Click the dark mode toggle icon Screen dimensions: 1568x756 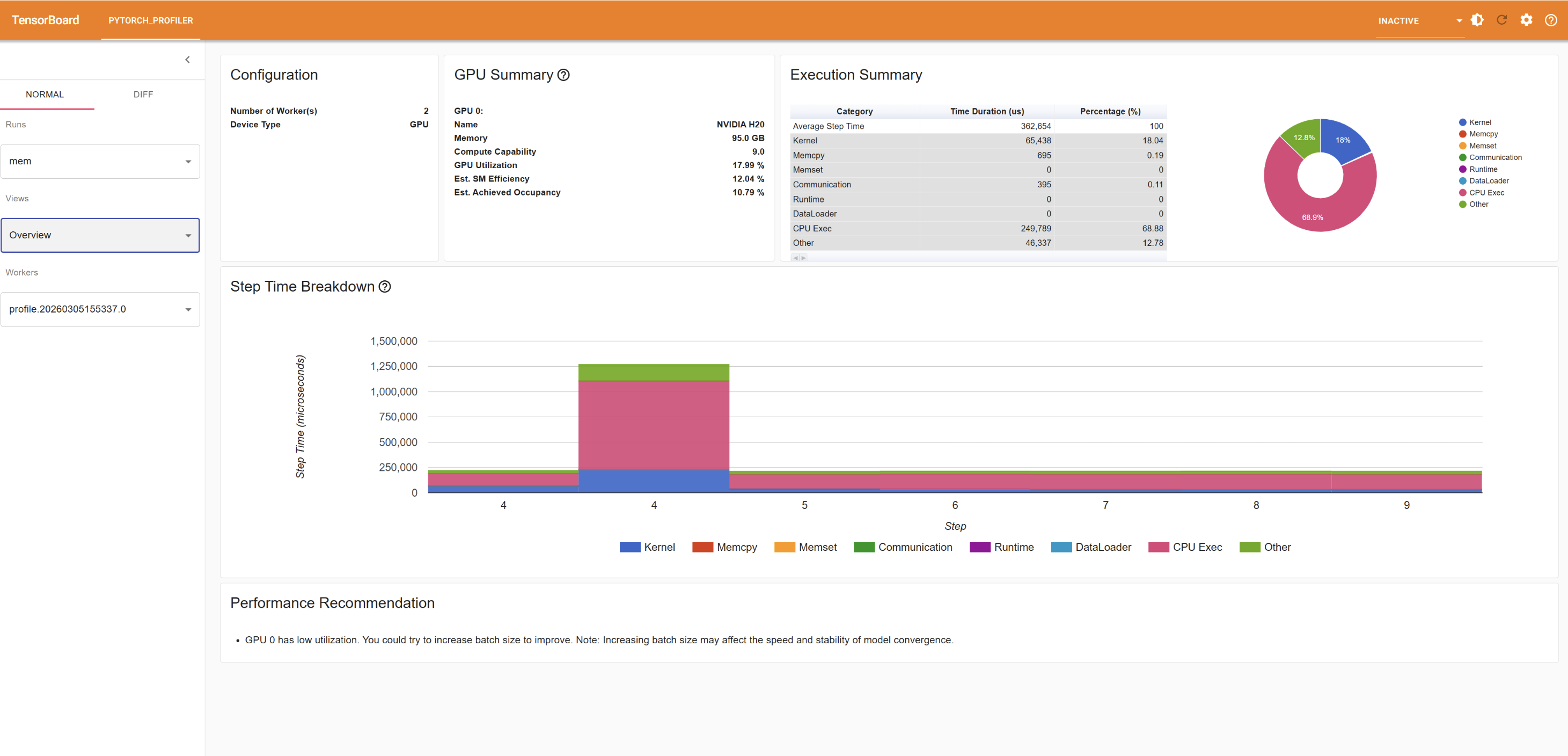tap(1477, 20)
